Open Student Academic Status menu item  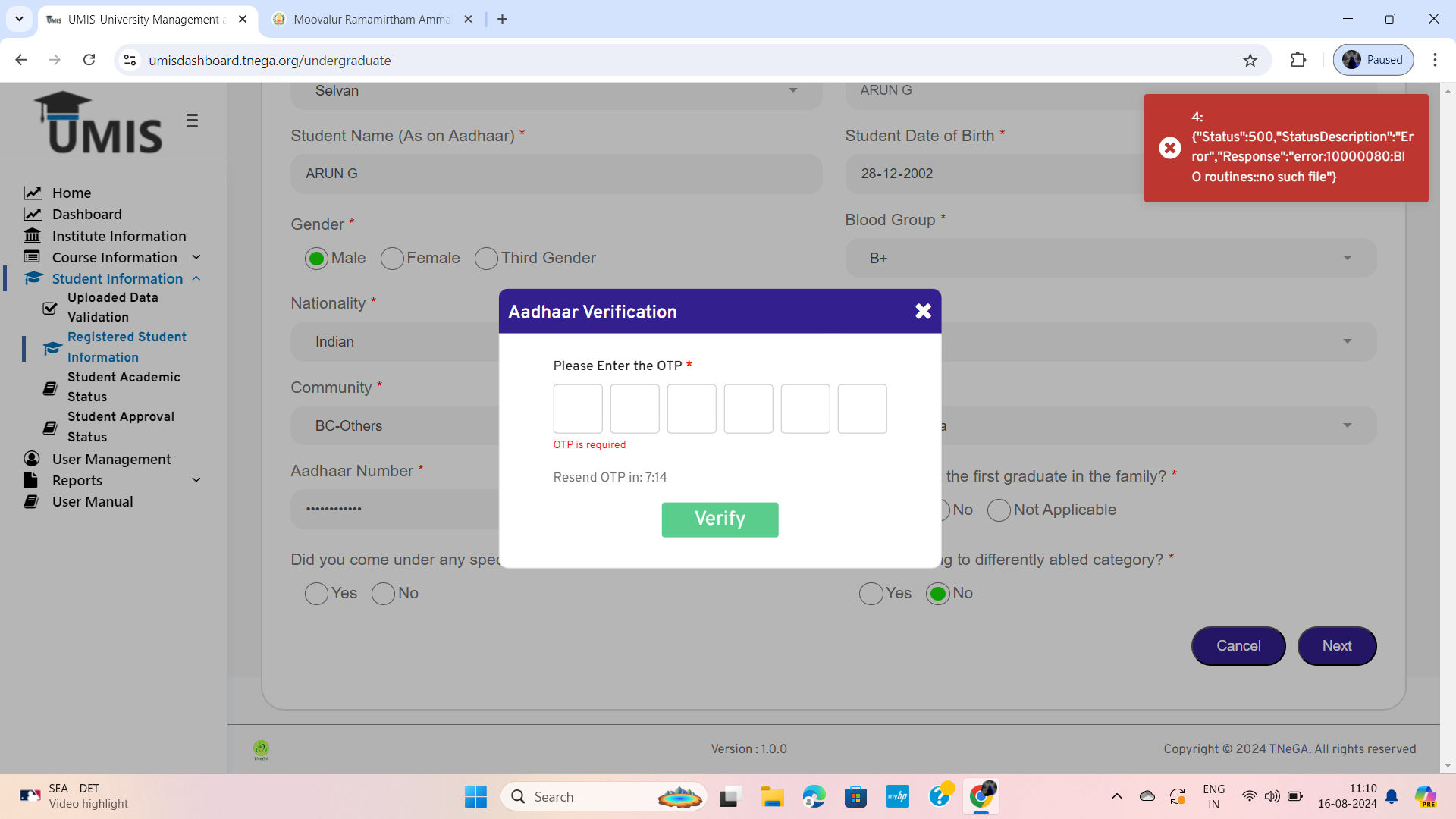[x=123, y=387]
